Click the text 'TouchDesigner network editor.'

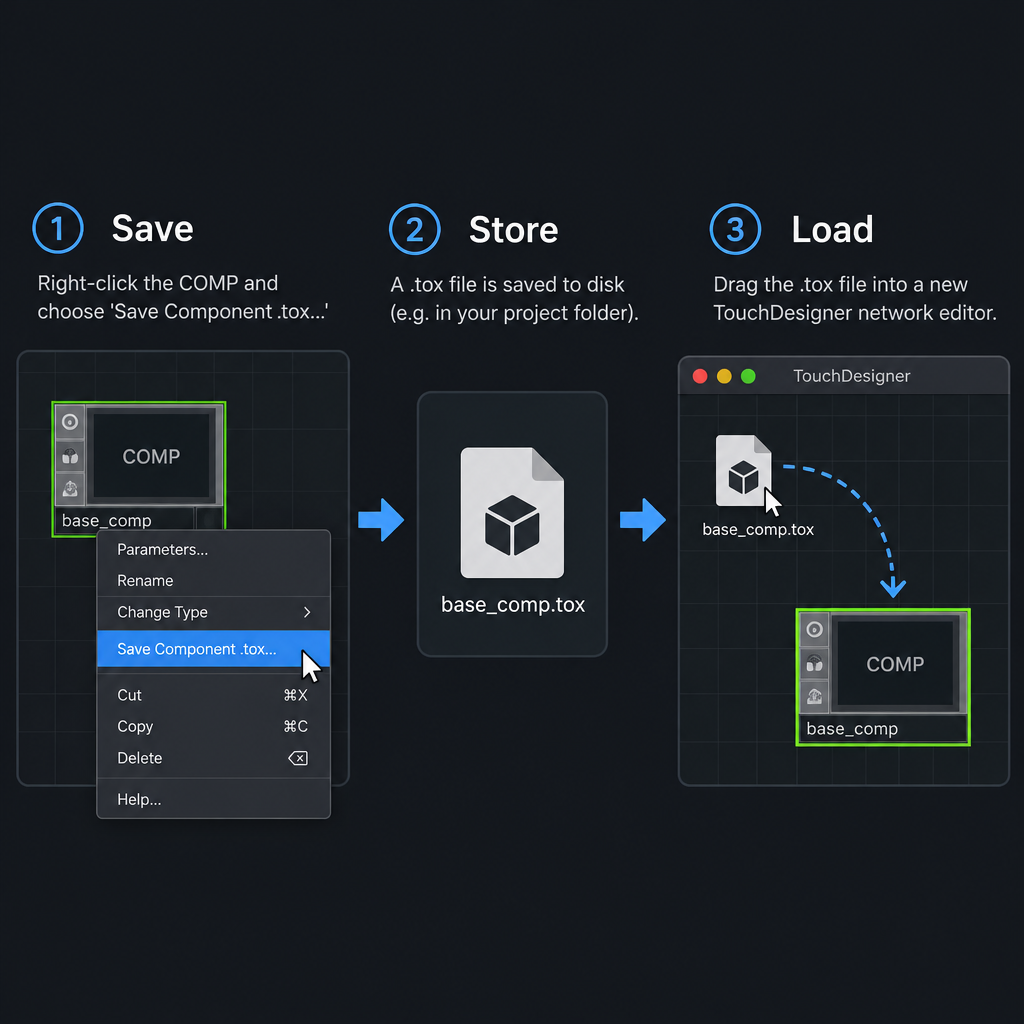tap(855, 313)
